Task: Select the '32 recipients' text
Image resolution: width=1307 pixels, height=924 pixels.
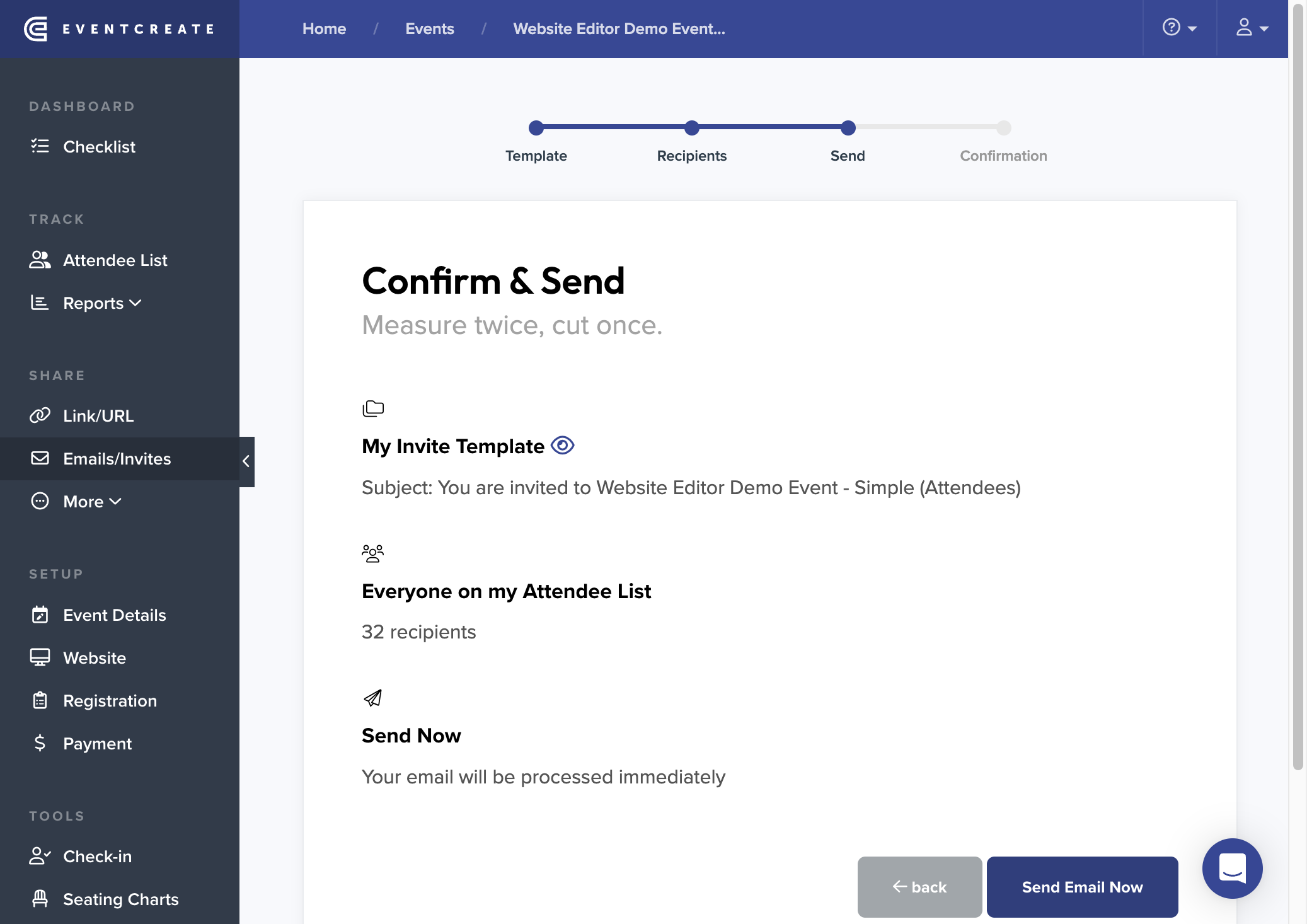Action: tap(418, 632)
